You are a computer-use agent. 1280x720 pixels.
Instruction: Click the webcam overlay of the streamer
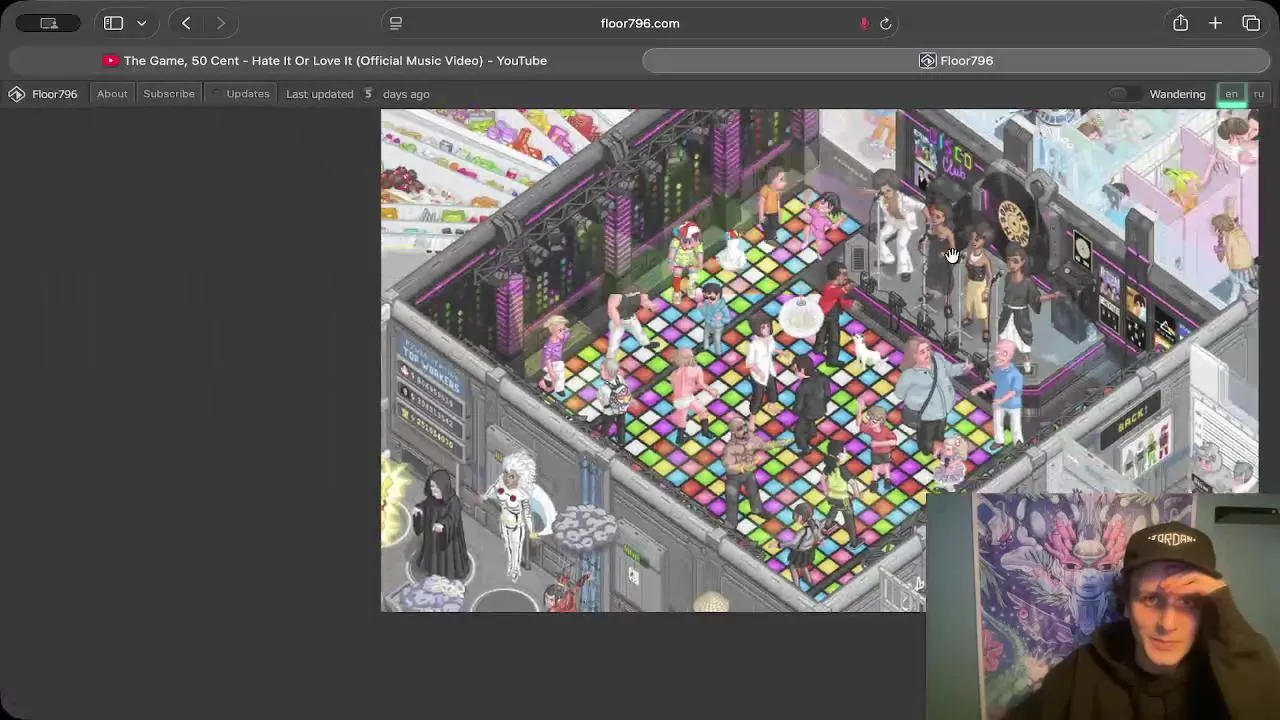[1103, 606]
